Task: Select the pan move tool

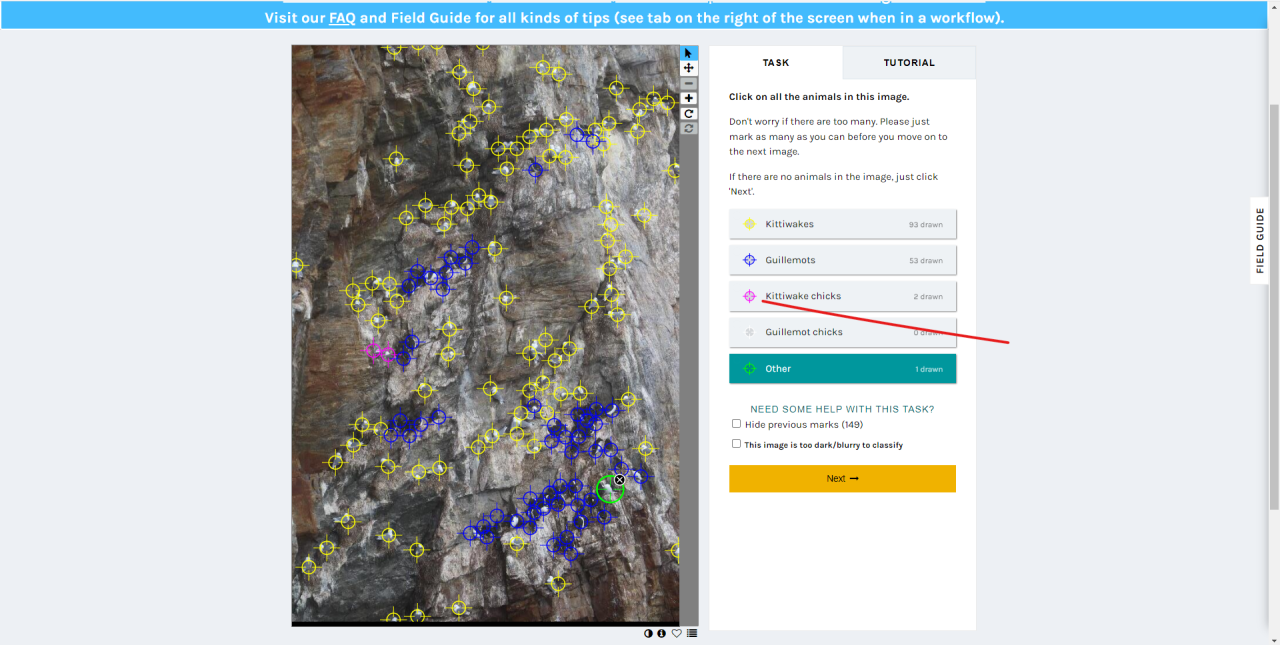Action: pyautogui.click(x=688, y=68)
